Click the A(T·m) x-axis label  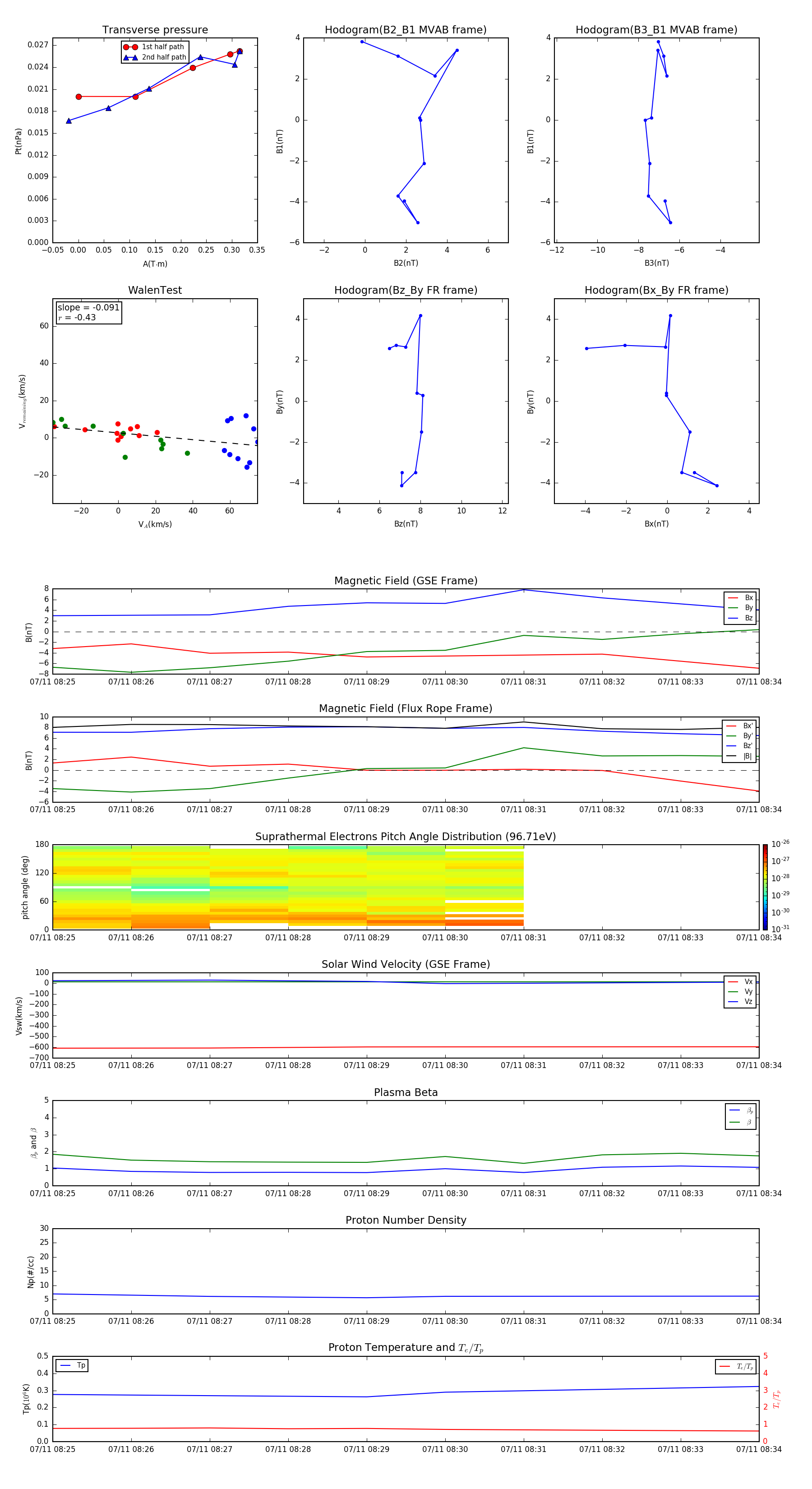click(x=155, y=264)
